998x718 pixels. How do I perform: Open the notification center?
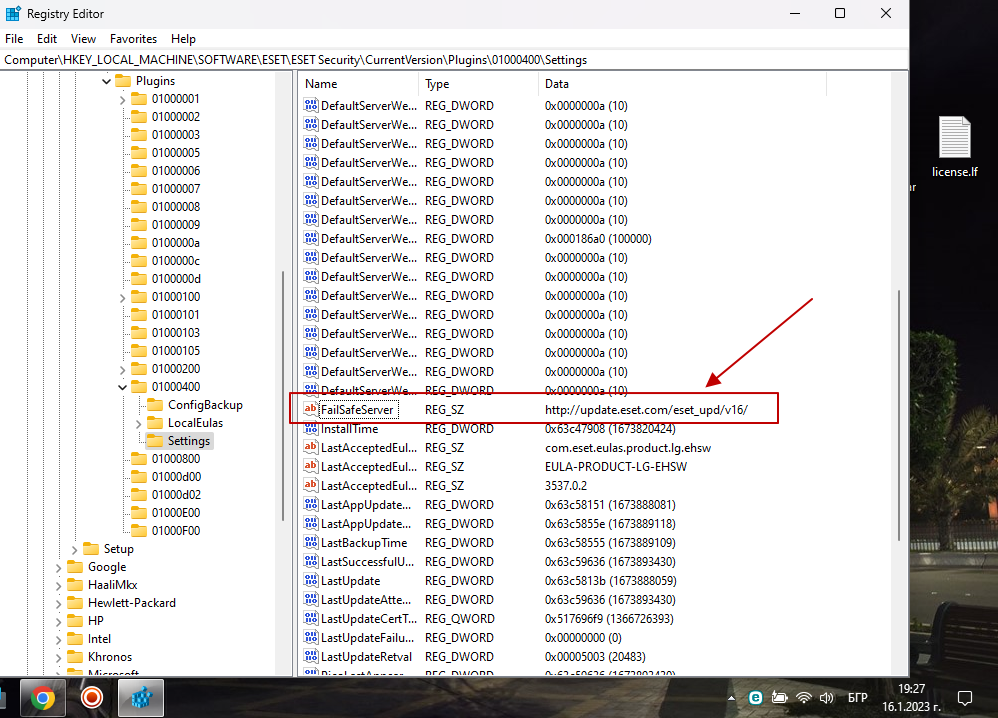tap(965, 698)
